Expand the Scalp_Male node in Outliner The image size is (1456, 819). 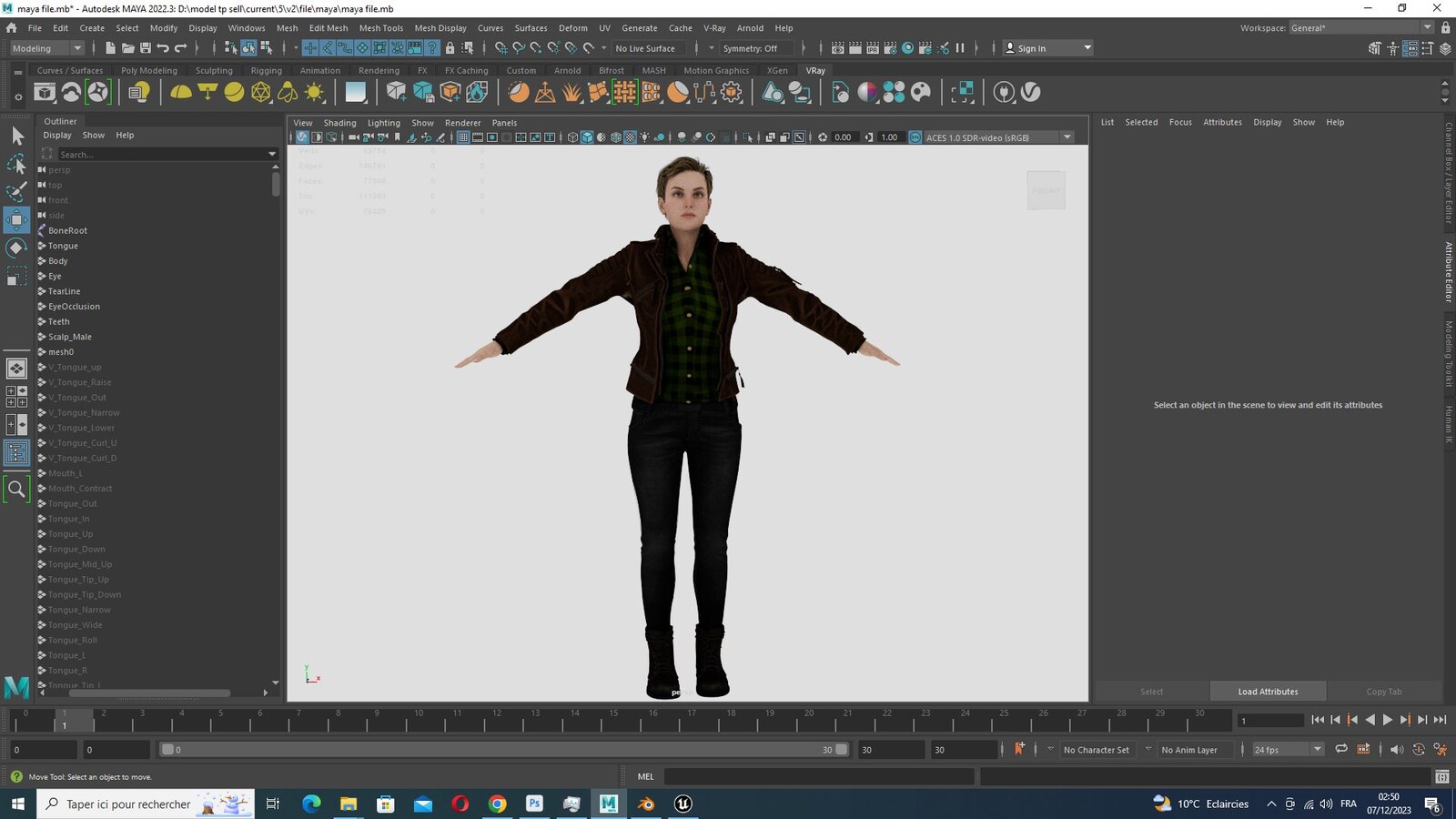coord(42,337)
